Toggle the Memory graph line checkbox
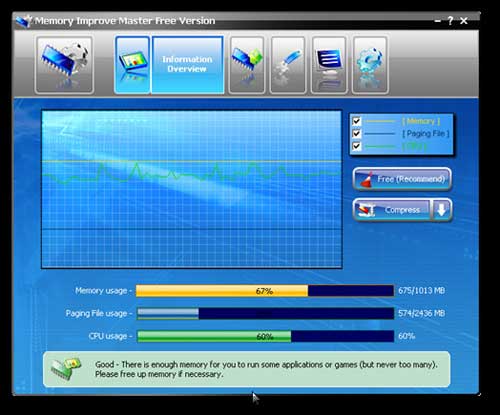 point(357,121)
